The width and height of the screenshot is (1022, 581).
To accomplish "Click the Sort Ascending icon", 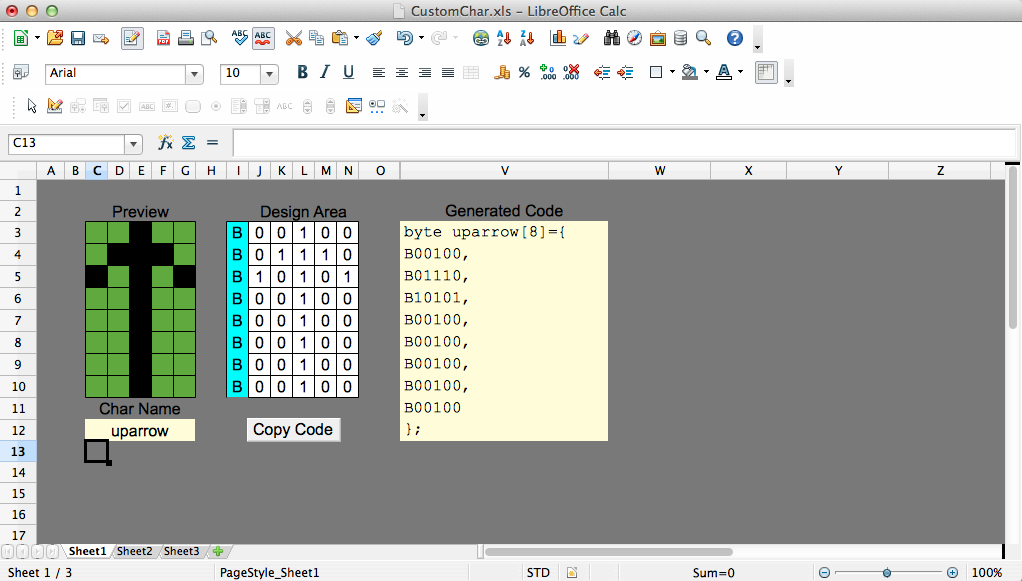I will pos(505,39).
